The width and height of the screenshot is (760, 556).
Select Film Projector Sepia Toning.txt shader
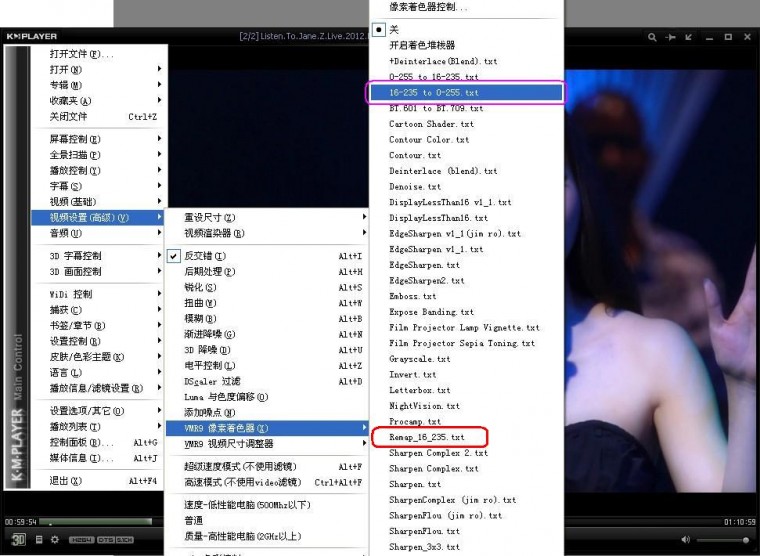(466, 343)
